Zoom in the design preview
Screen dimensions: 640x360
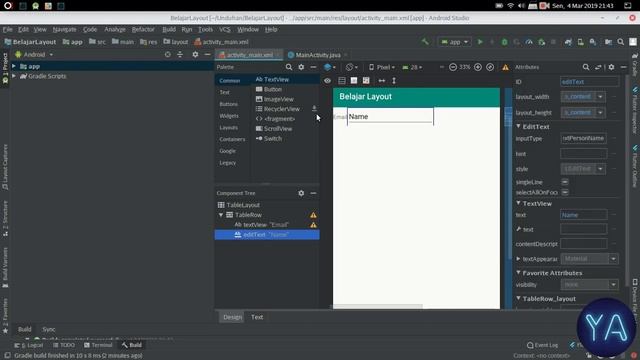(x=478, y=67)
